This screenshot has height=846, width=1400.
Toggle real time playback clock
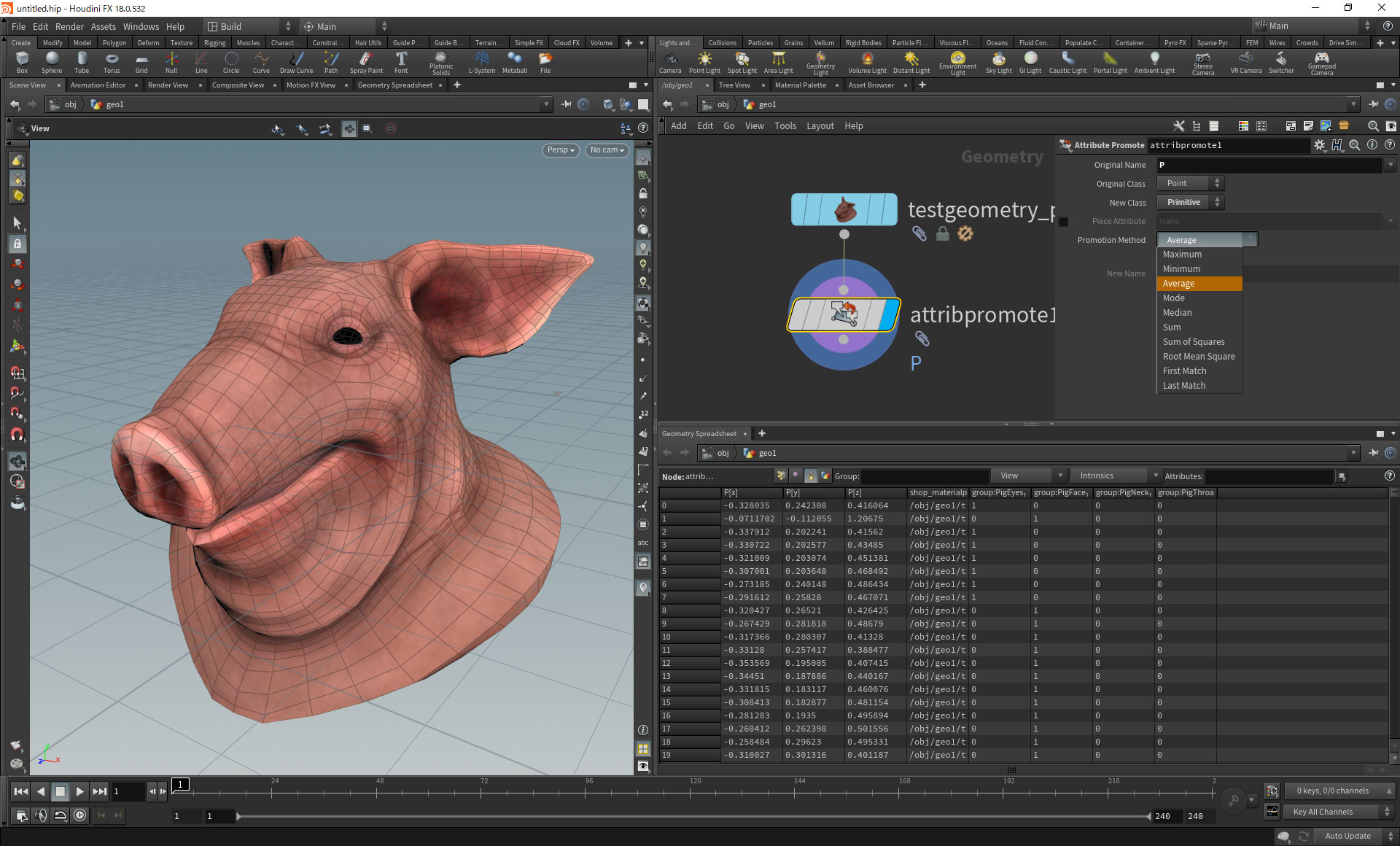tap(80, 815)
